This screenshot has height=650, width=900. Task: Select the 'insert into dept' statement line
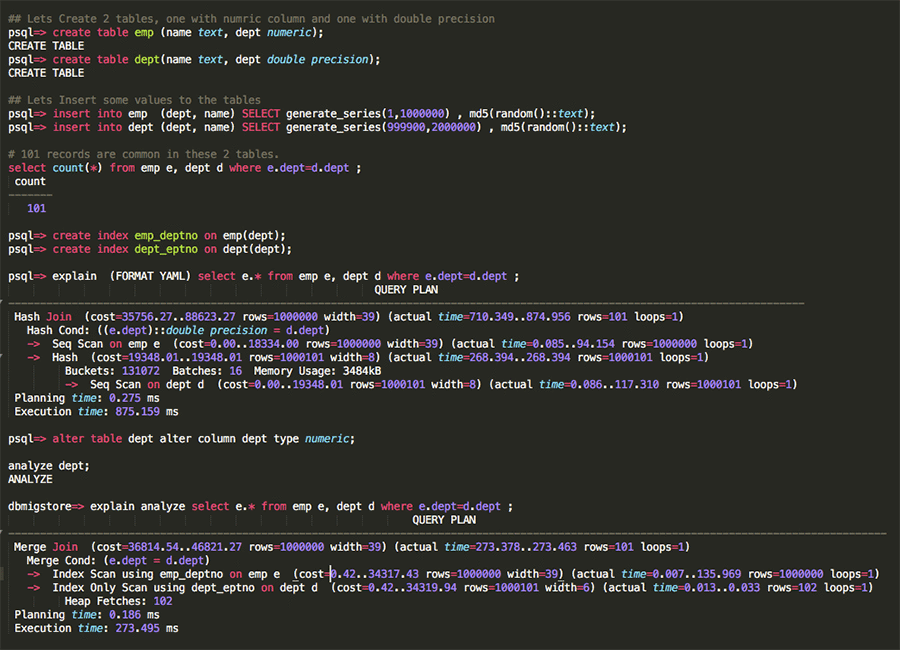pos(317,127)
